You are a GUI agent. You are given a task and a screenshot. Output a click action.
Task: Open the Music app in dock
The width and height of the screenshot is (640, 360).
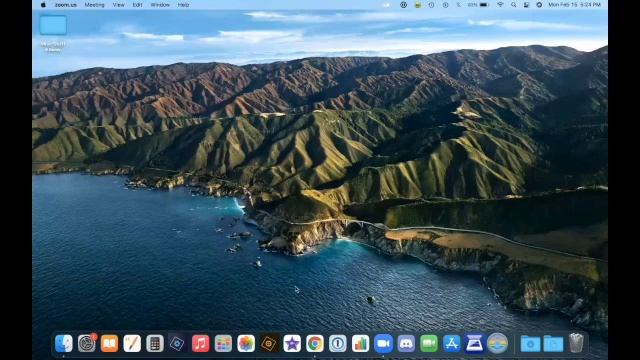[x=200, y=343]
